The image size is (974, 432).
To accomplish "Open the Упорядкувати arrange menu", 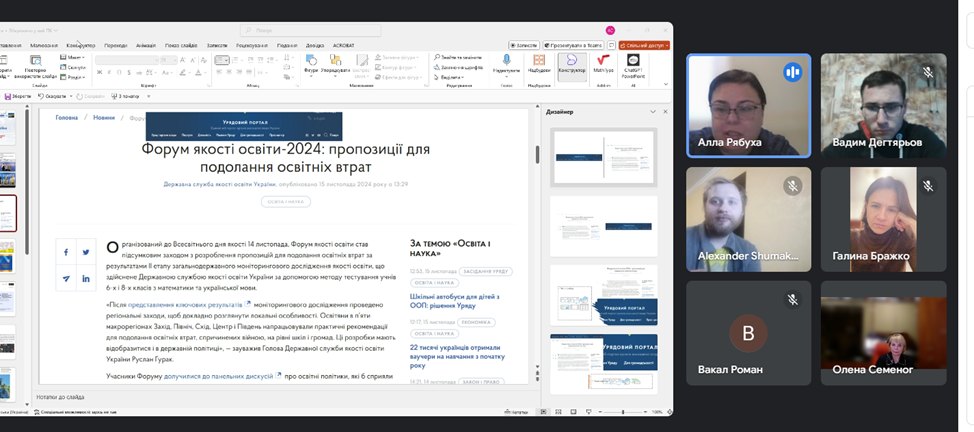I will (336, 64).
